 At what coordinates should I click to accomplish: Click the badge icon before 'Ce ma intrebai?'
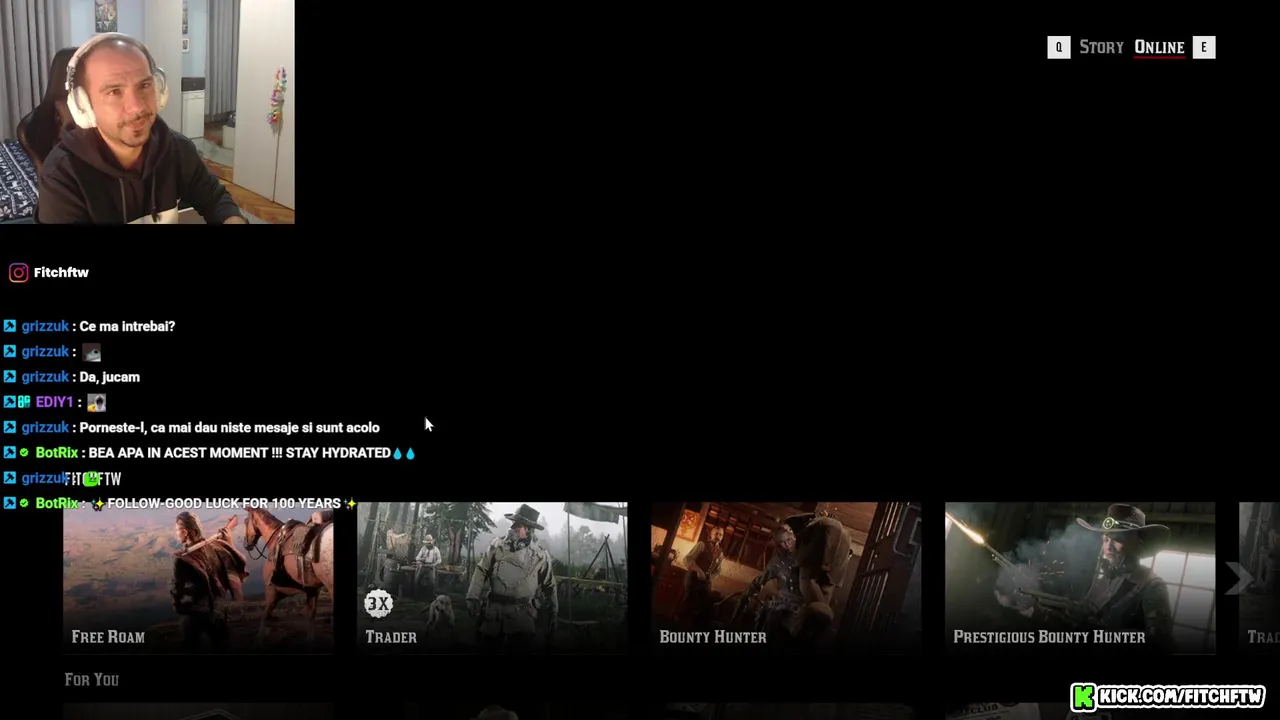coord(10,326)
